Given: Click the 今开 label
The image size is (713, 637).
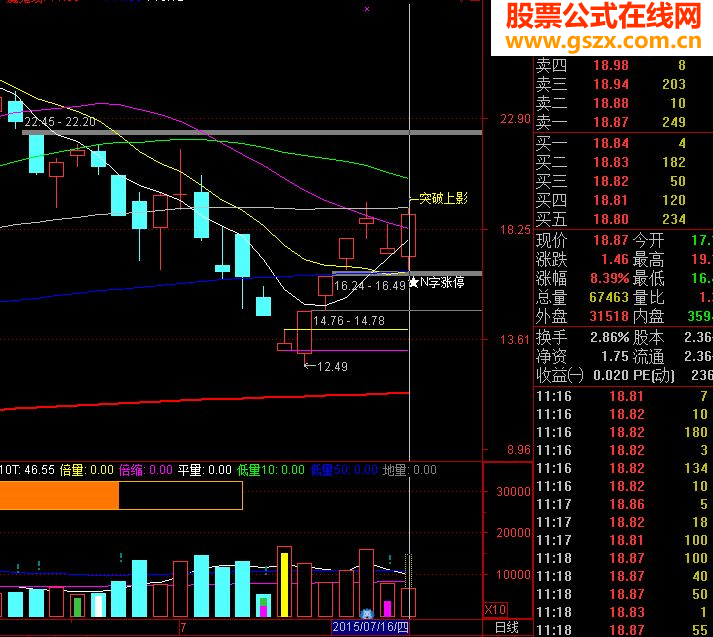Looking at the screenshot, I should coord(648,240).
